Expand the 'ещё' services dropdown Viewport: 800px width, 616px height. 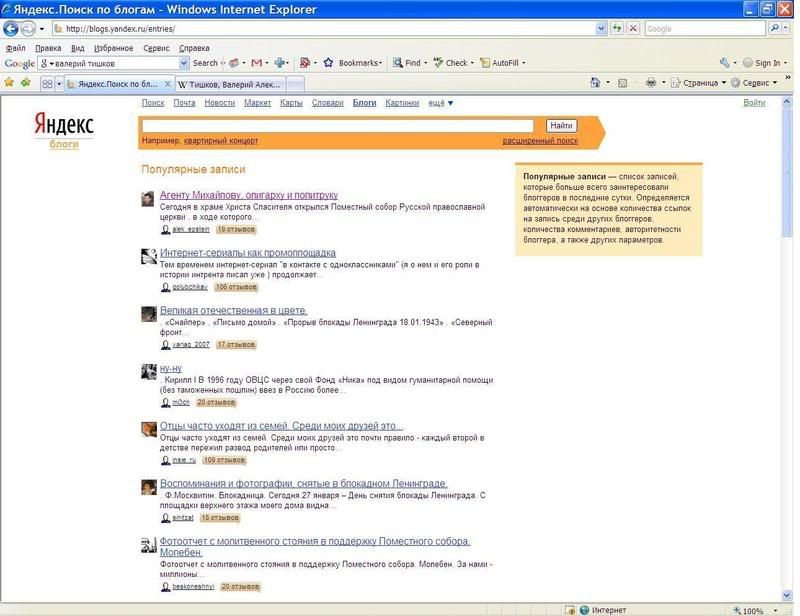pos(440,103)
